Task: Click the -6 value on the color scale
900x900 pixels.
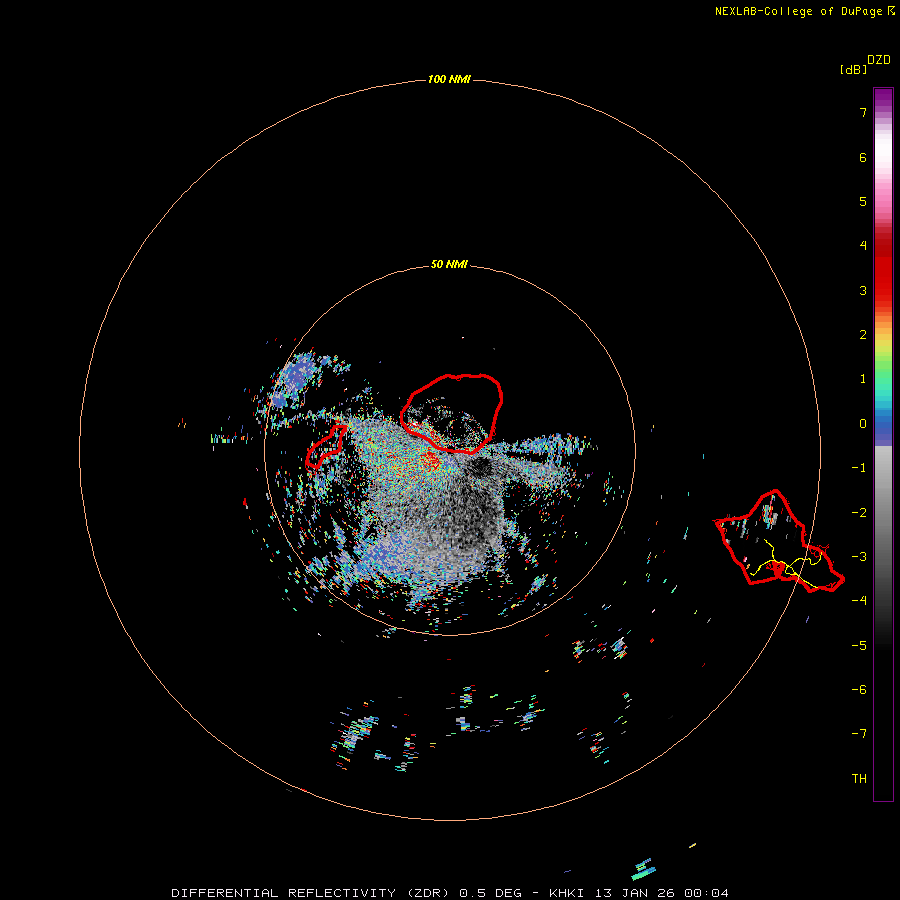Action: click(x=859, y=690)
